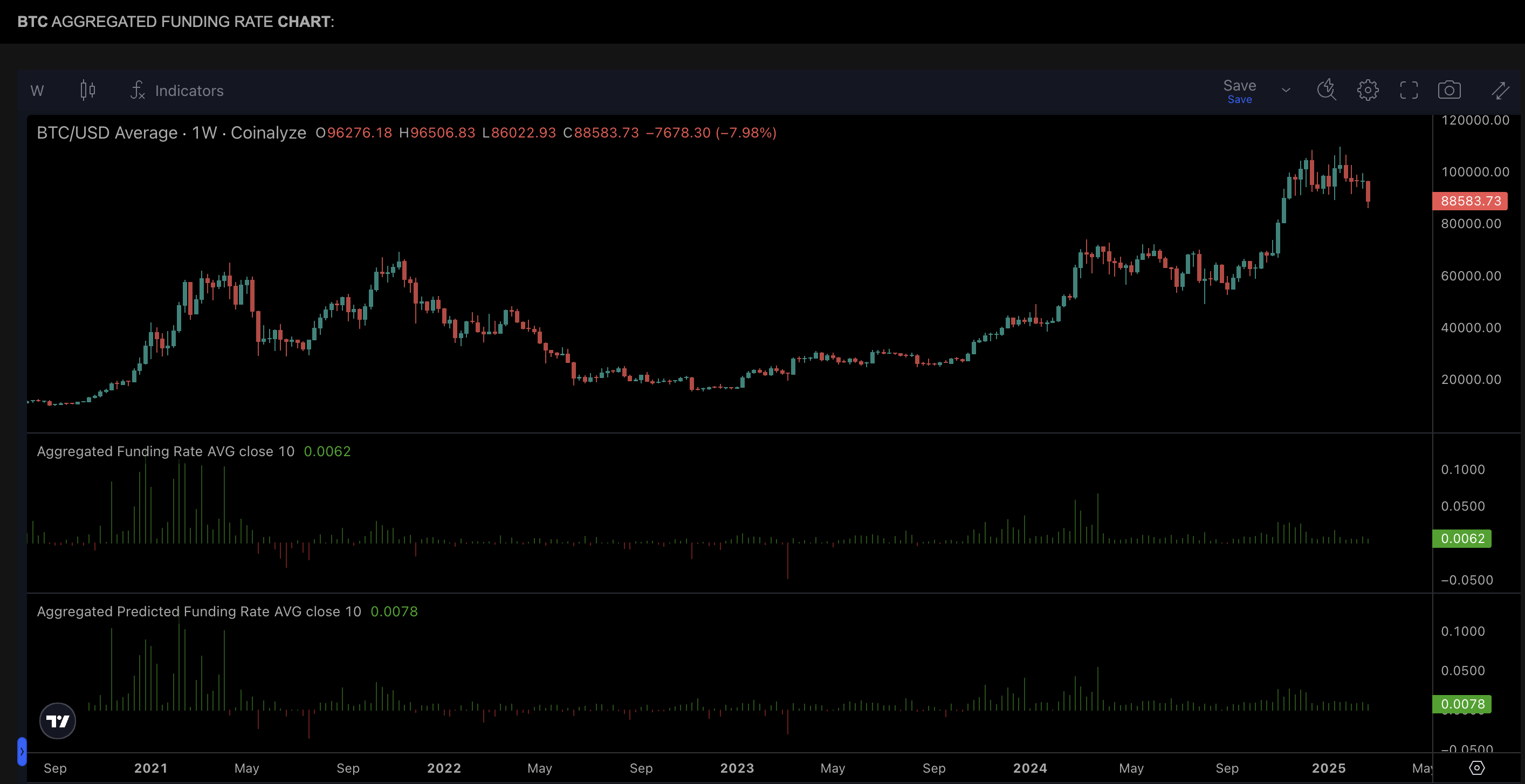Click the TradingView logo badge
1525x784 pixels.
click(x=57, y=720)
